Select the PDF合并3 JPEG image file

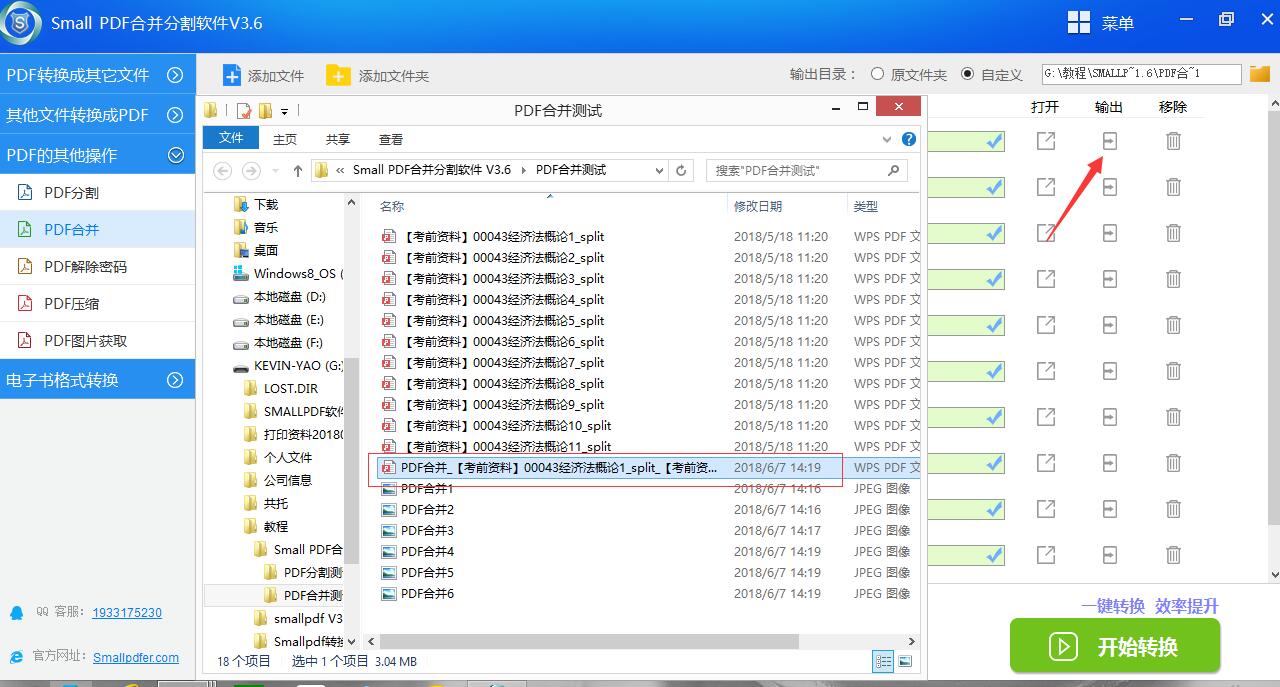pyautogui.click(x=418, y=531)
